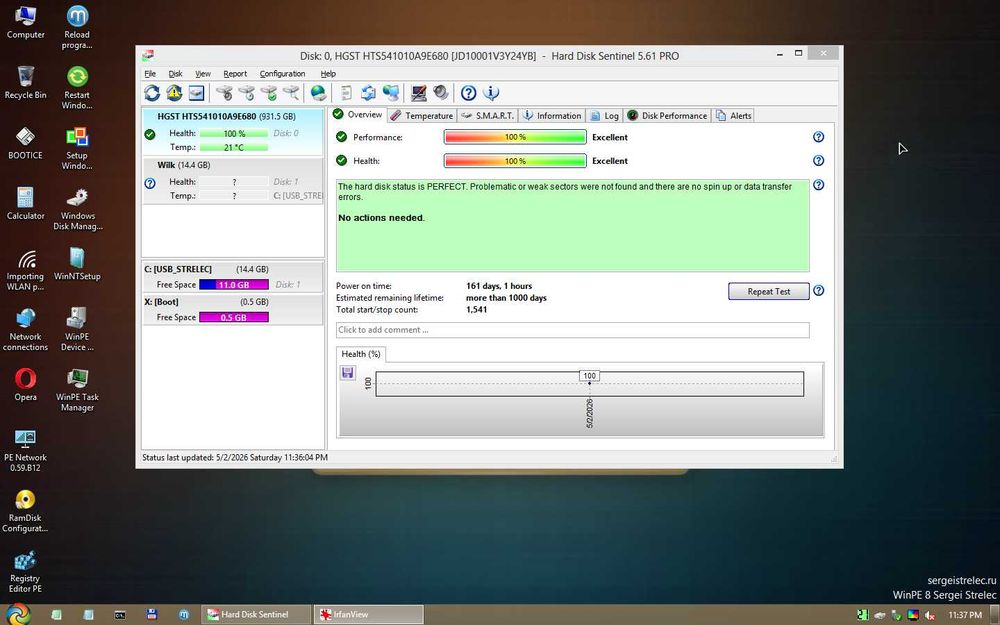This screenshot has height=625, width=1000.
Task: Open the WinNTSetup desktop icon
Action: click(77, 263)
